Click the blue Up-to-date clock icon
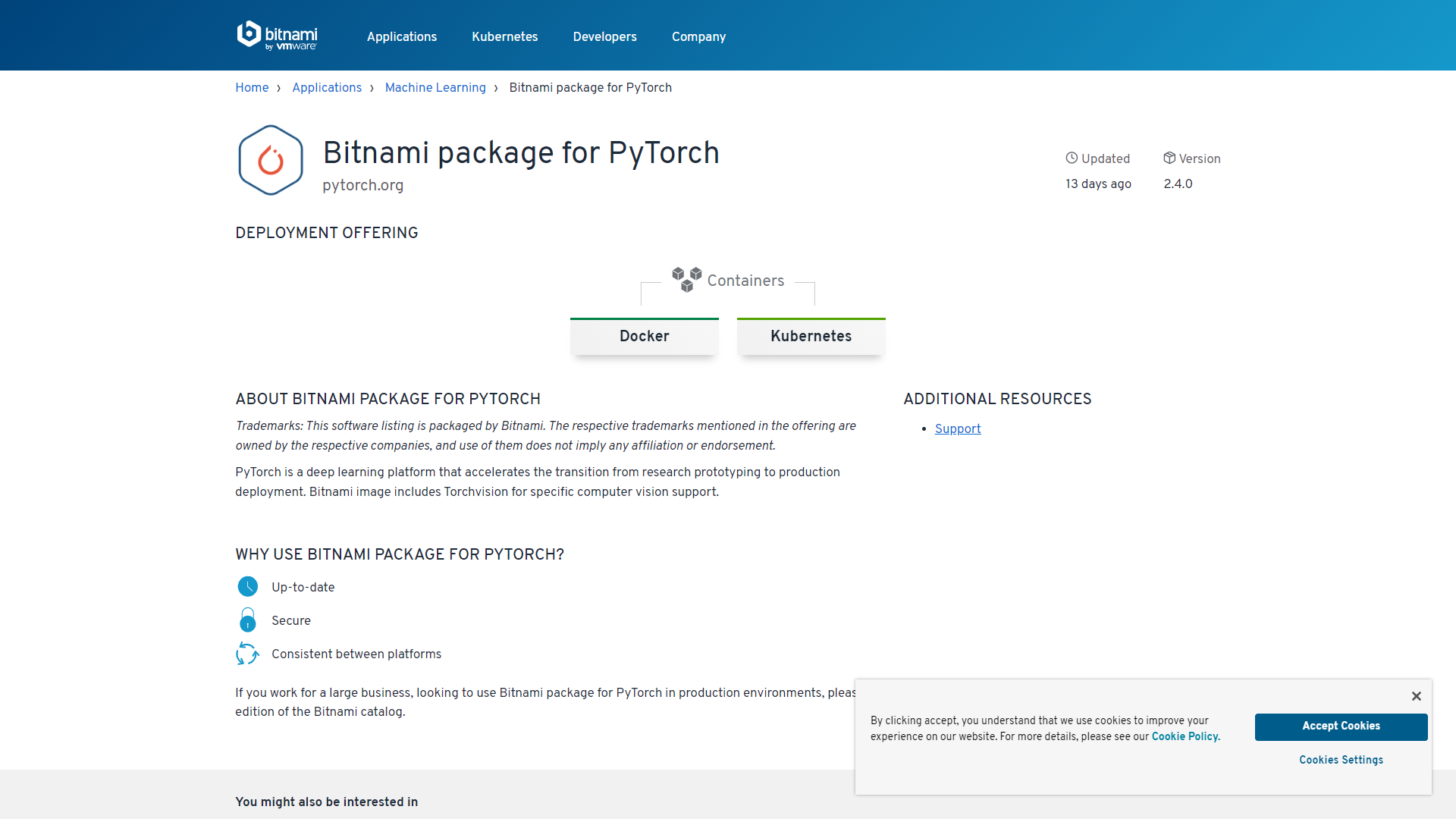Screen dimensions: 1456x819 247,586
